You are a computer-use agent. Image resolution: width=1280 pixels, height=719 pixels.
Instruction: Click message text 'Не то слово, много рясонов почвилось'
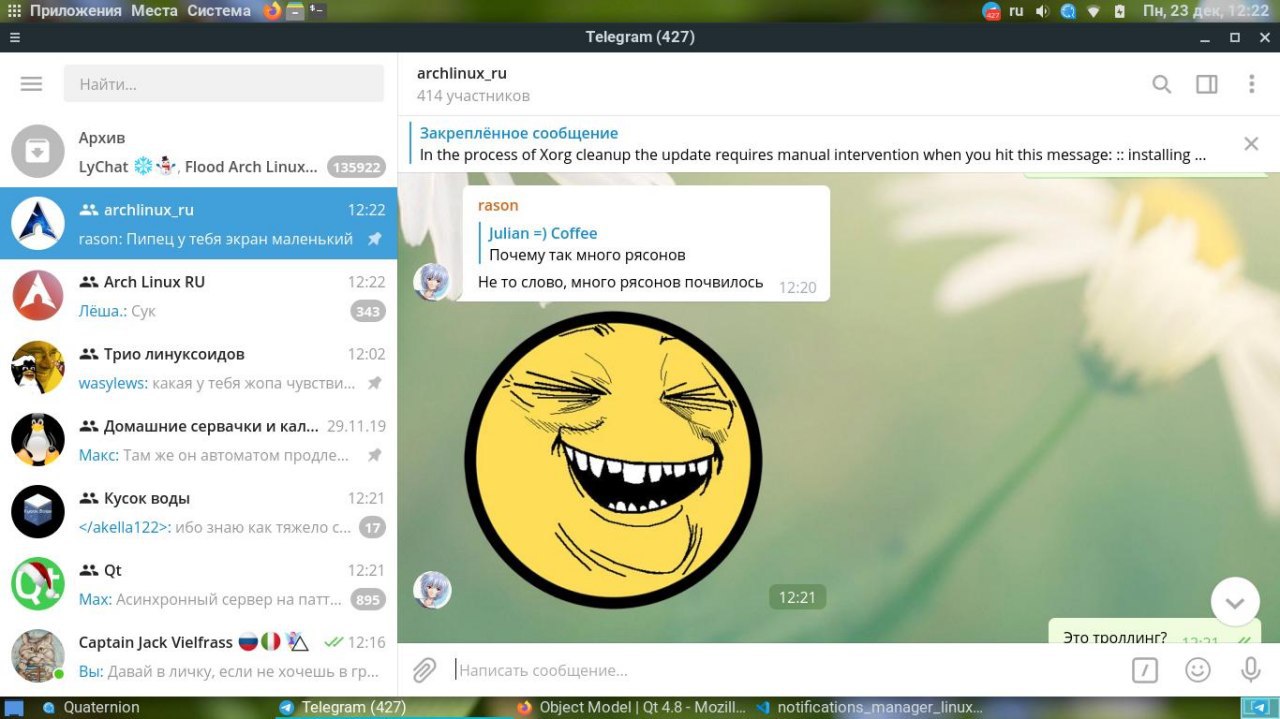coord(620,282)
